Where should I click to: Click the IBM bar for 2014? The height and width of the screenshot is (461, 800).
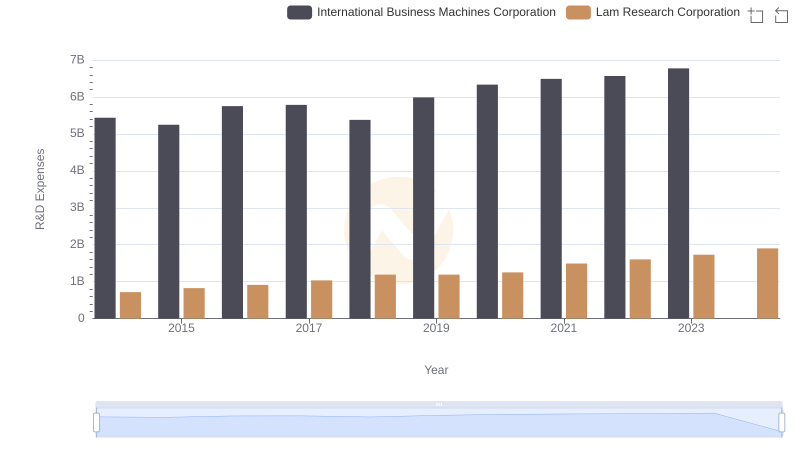click(x=105, y=218)
